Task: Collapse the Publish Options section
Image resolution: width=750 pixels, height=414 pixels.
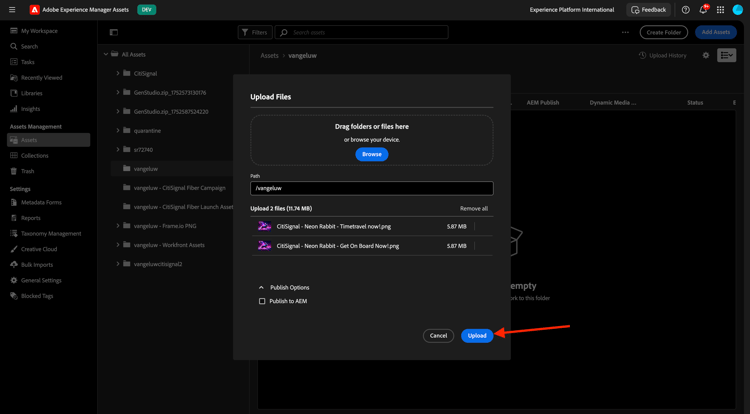Action: click(x=261, y=287)
